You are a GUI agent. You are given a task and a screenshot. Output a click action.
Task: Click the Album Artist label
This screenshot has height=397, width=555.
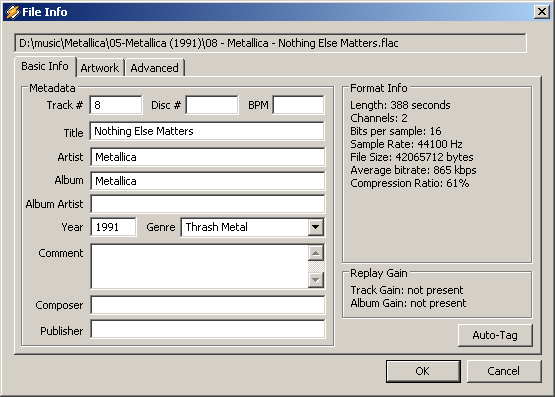point(54,204)
